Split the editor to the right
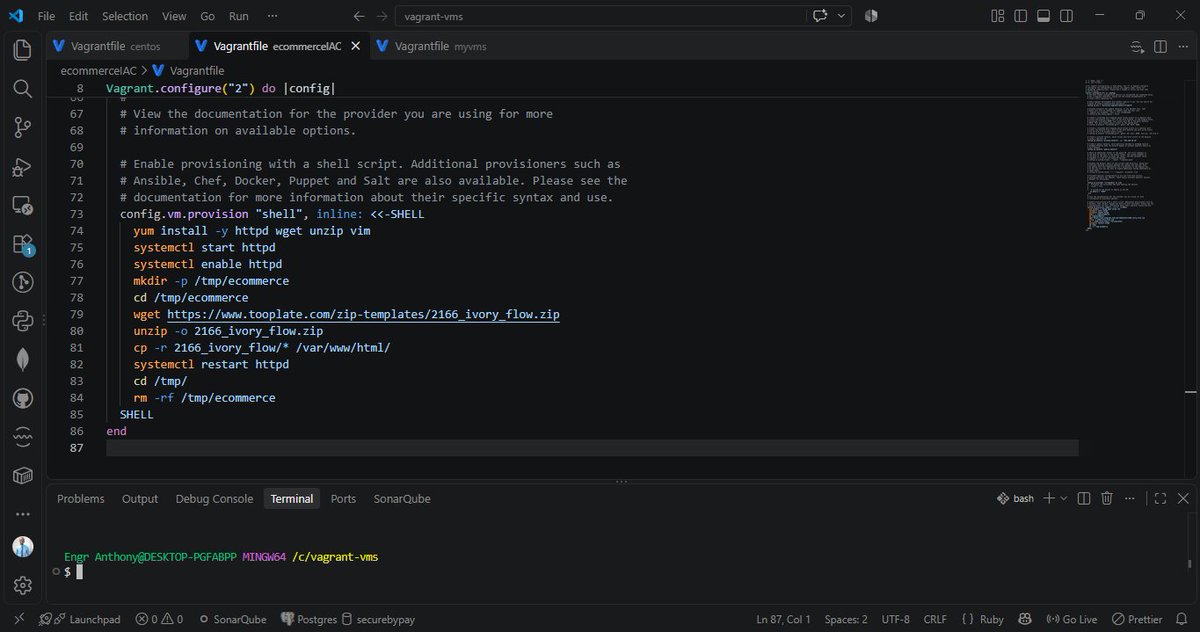The width and height of the screenshot is (1200, 632). click(x=1161, y=47)
